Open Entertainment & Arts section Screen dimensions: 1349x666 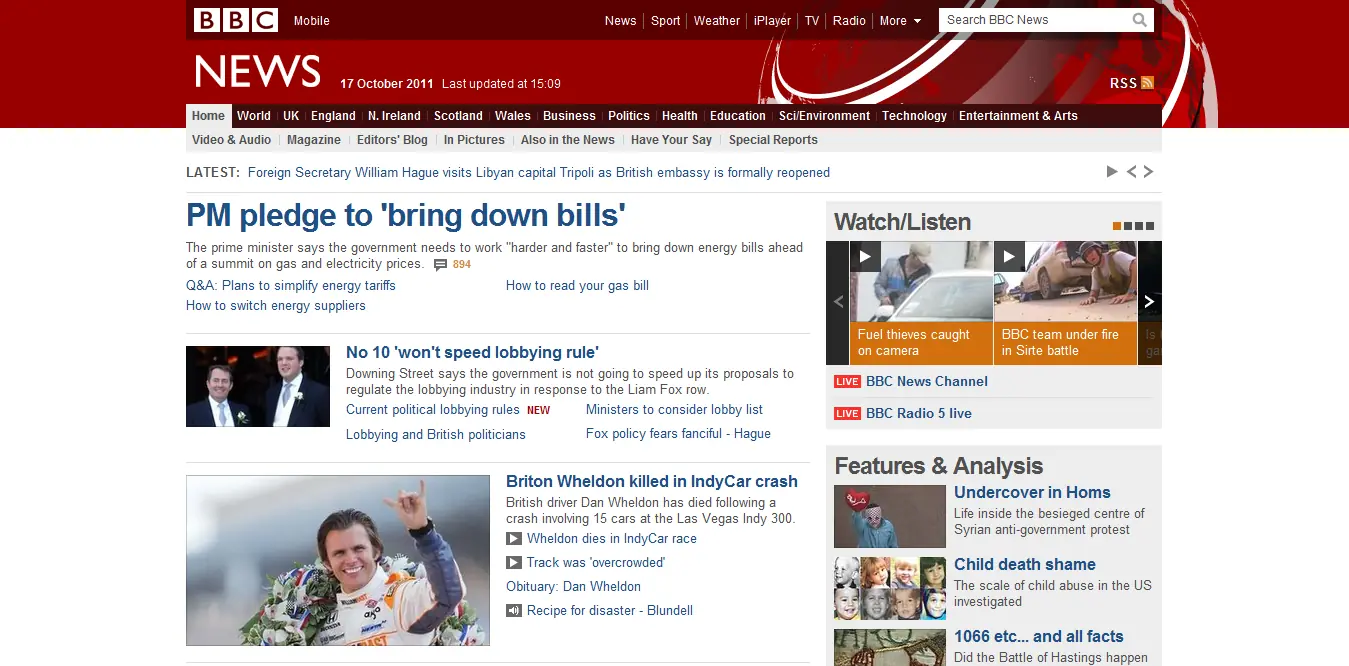click(x=1018, y=116)
